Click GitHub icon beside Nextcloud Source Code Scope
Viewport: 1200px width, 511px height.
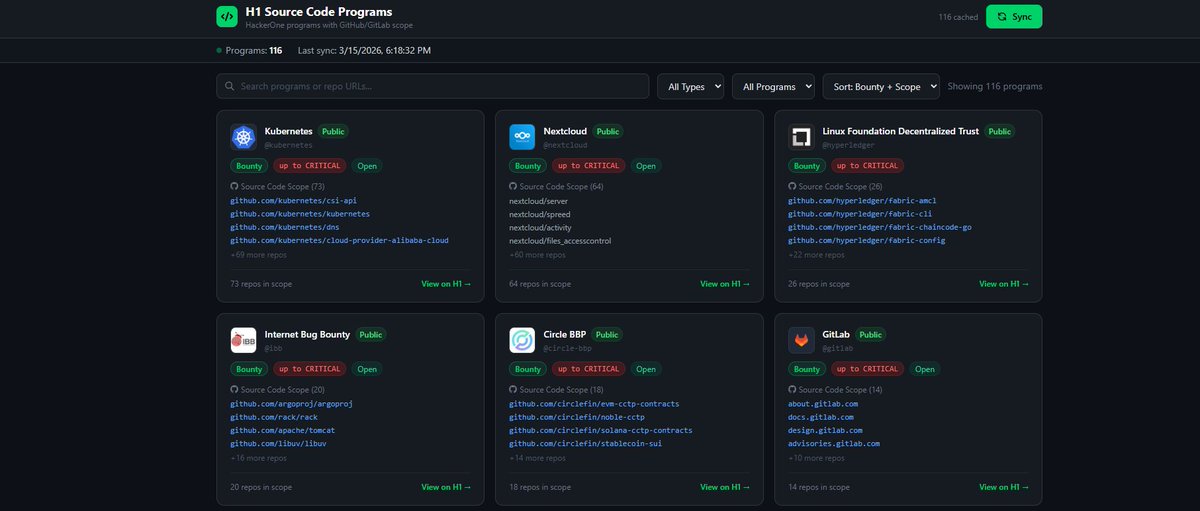pyautogui.click(x=513, y=186)
